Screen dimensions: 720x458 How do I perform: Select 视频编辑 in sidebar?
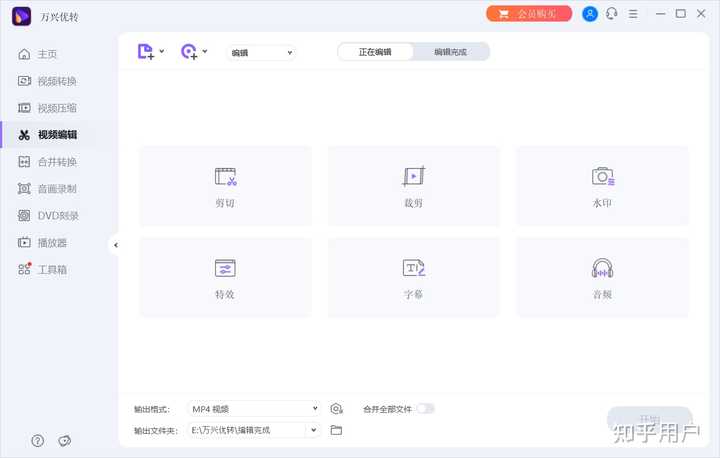(x=47, y=135)
